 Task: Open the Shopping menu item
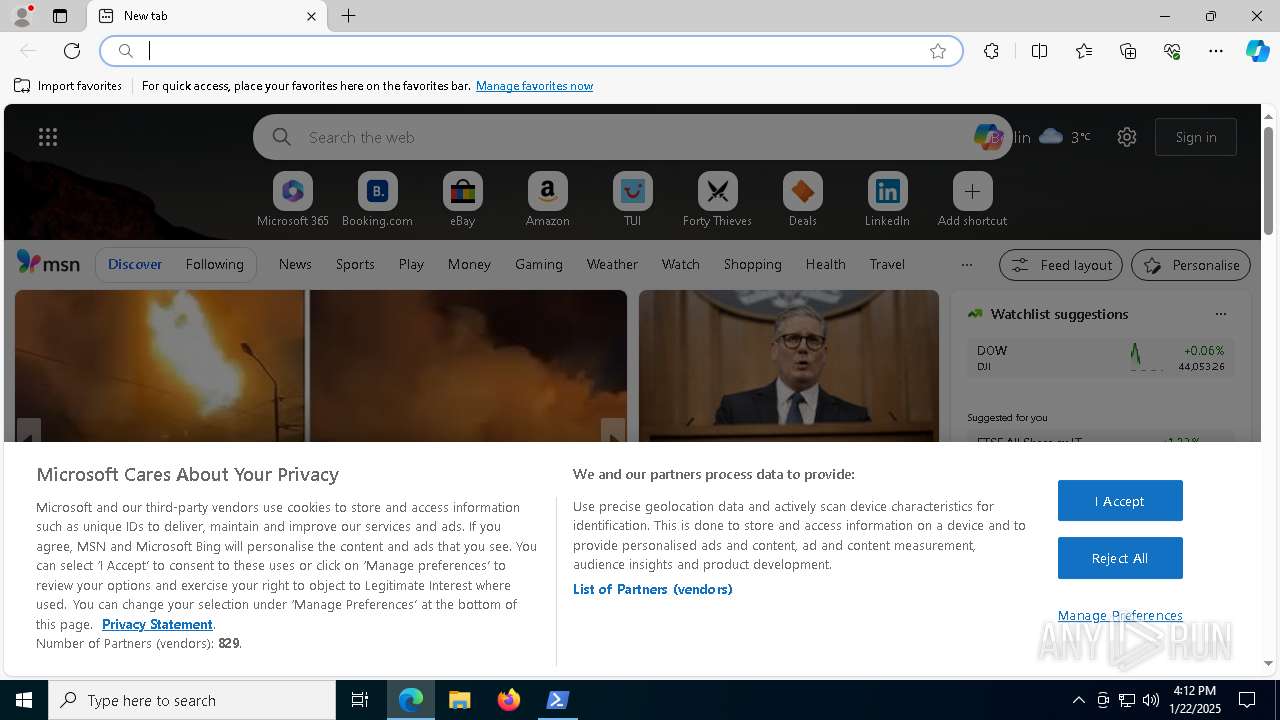[752, 264]
